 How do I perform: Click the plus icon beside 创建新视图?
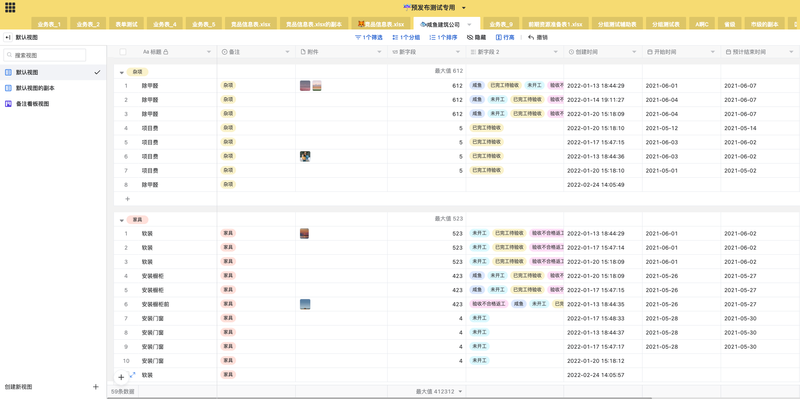click(95, 387)
